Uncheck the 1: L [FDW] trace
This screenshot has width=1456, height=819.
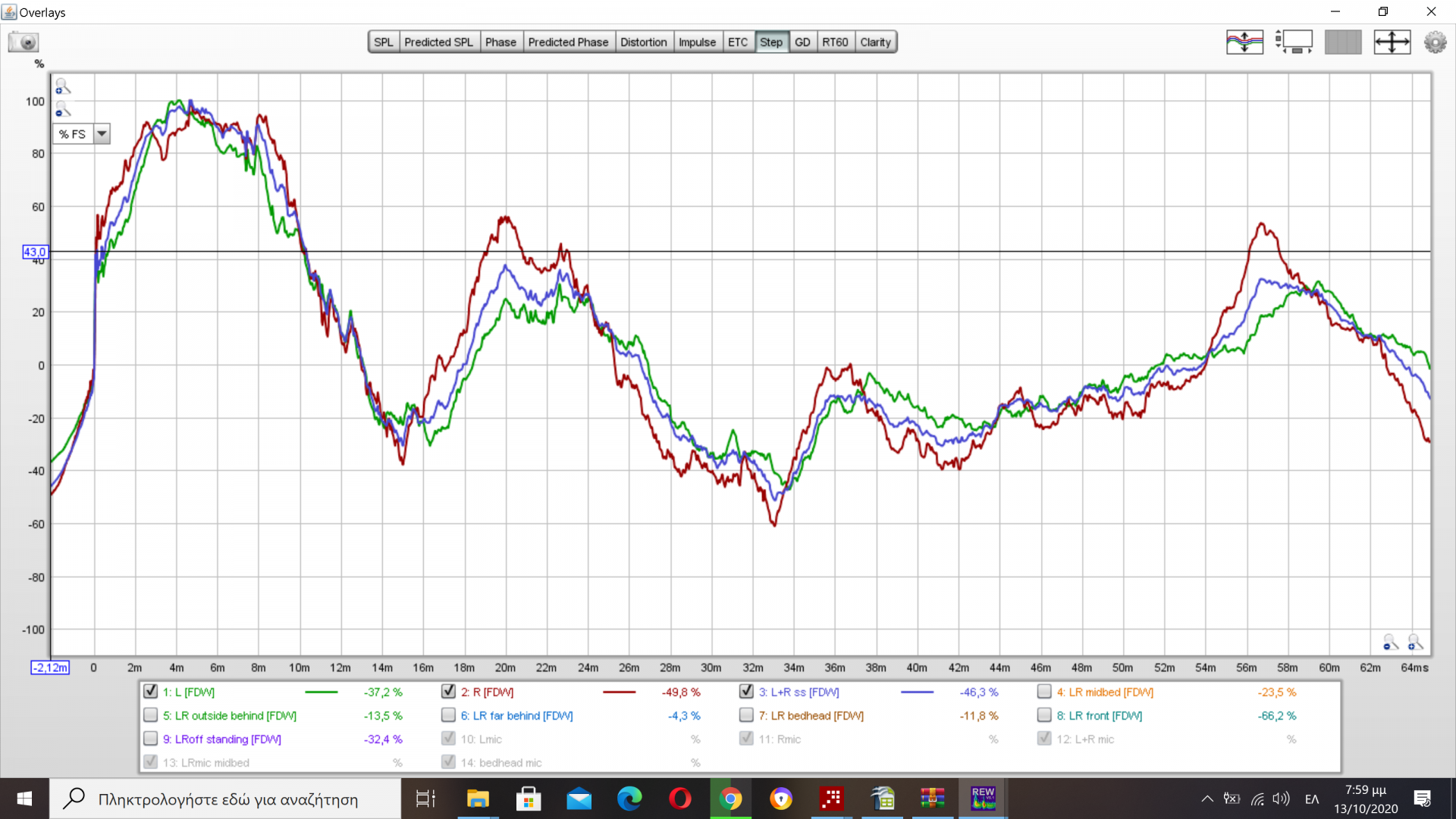150,692
